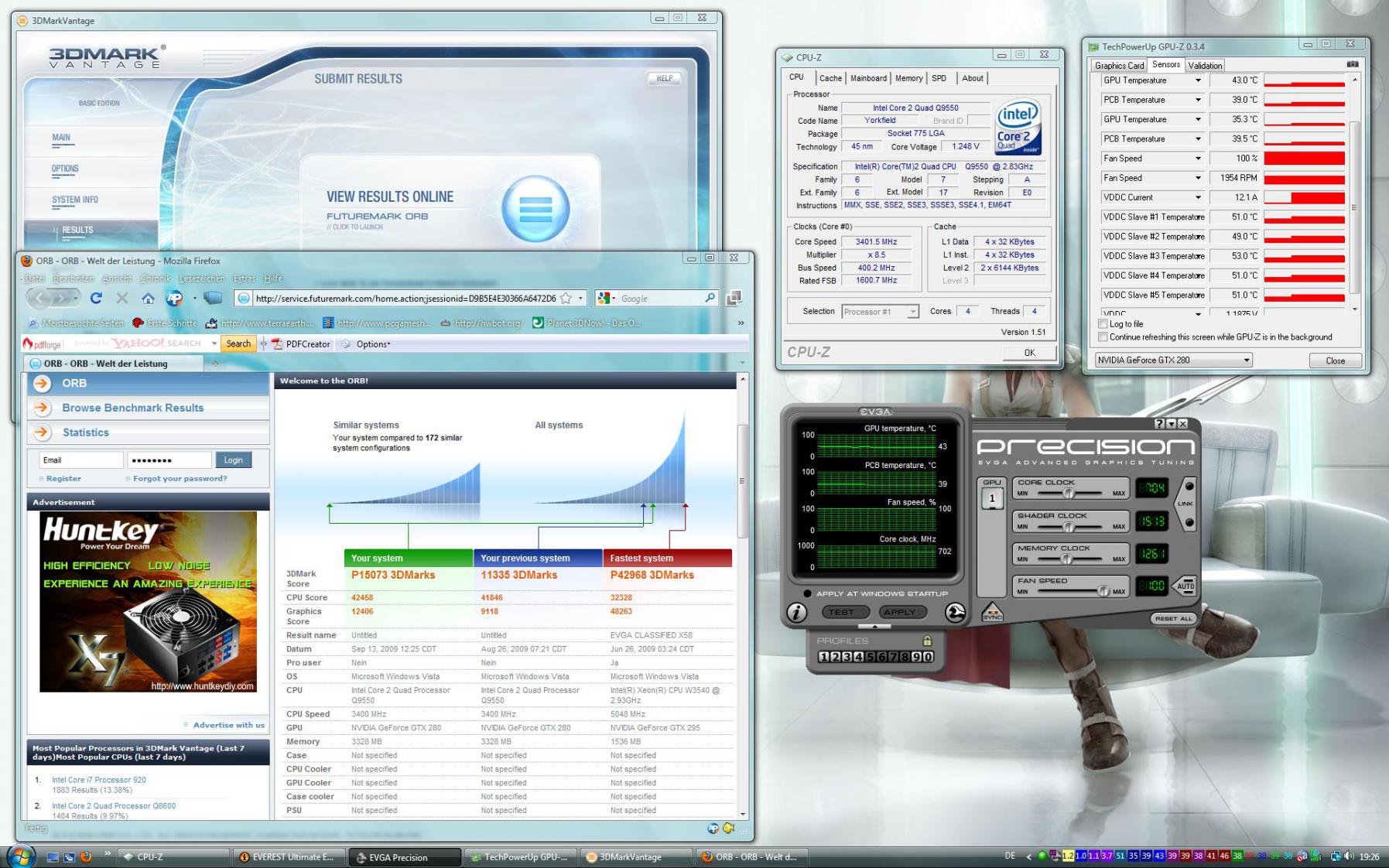Image resolution: width=1389 pixels, height=868 pixels.
Task: Click the GPU-Z screenshot camera icon
Action: click(x=1353, y=64)
